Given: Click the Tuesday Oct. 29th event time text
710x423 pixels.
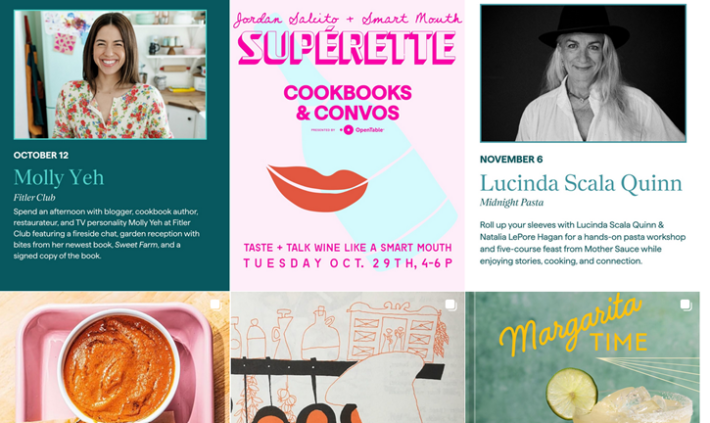Looking at the screenshot, I should click(x=348, y=264).
